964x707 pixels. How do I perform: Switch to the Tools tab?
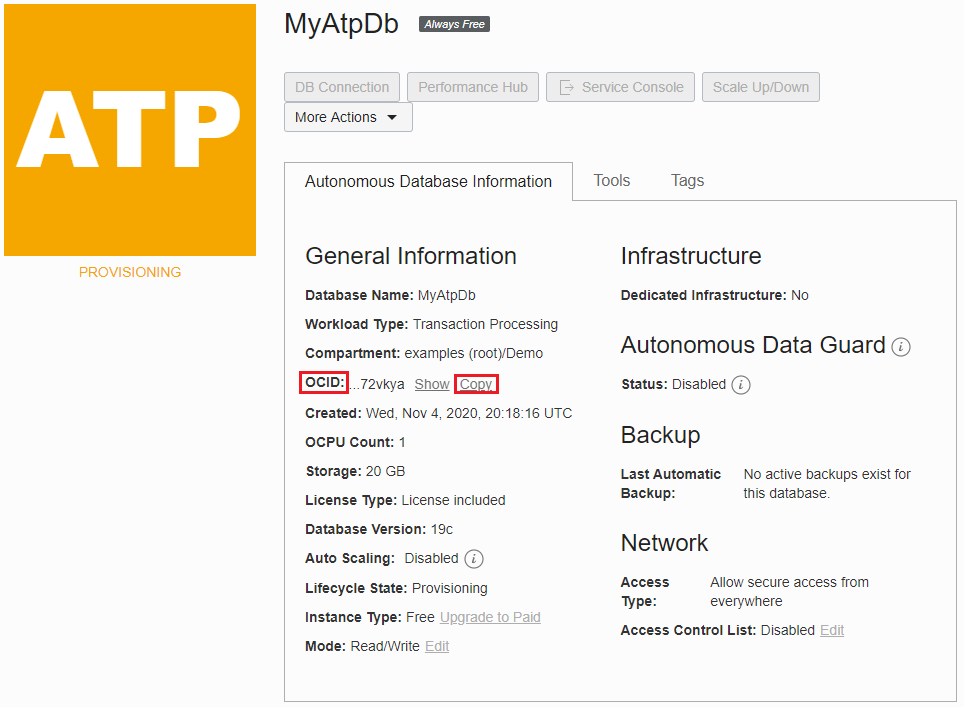(612, 181)
